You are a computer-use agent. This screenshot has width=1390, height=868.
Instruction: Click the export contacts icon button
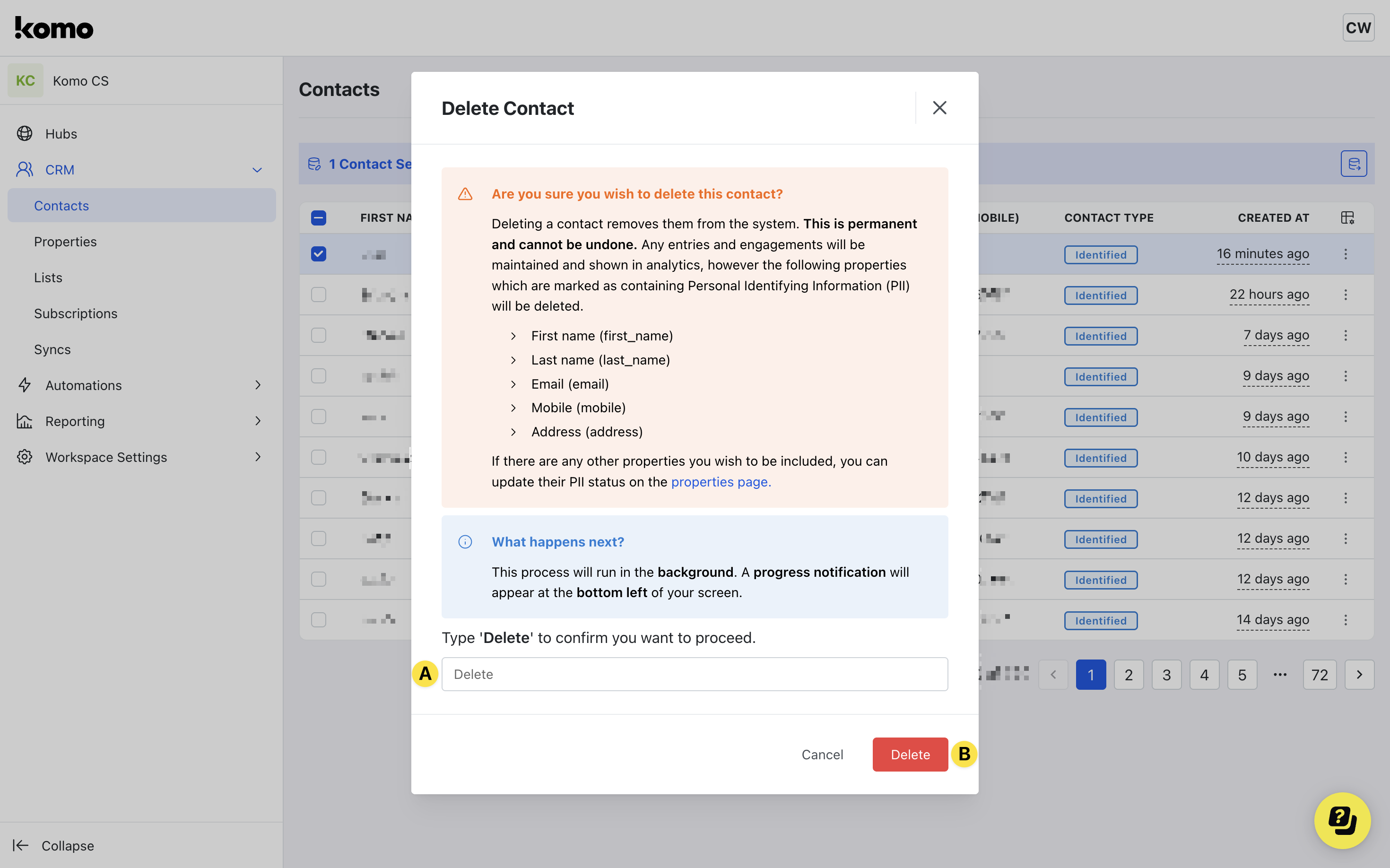click(1353, 164)
